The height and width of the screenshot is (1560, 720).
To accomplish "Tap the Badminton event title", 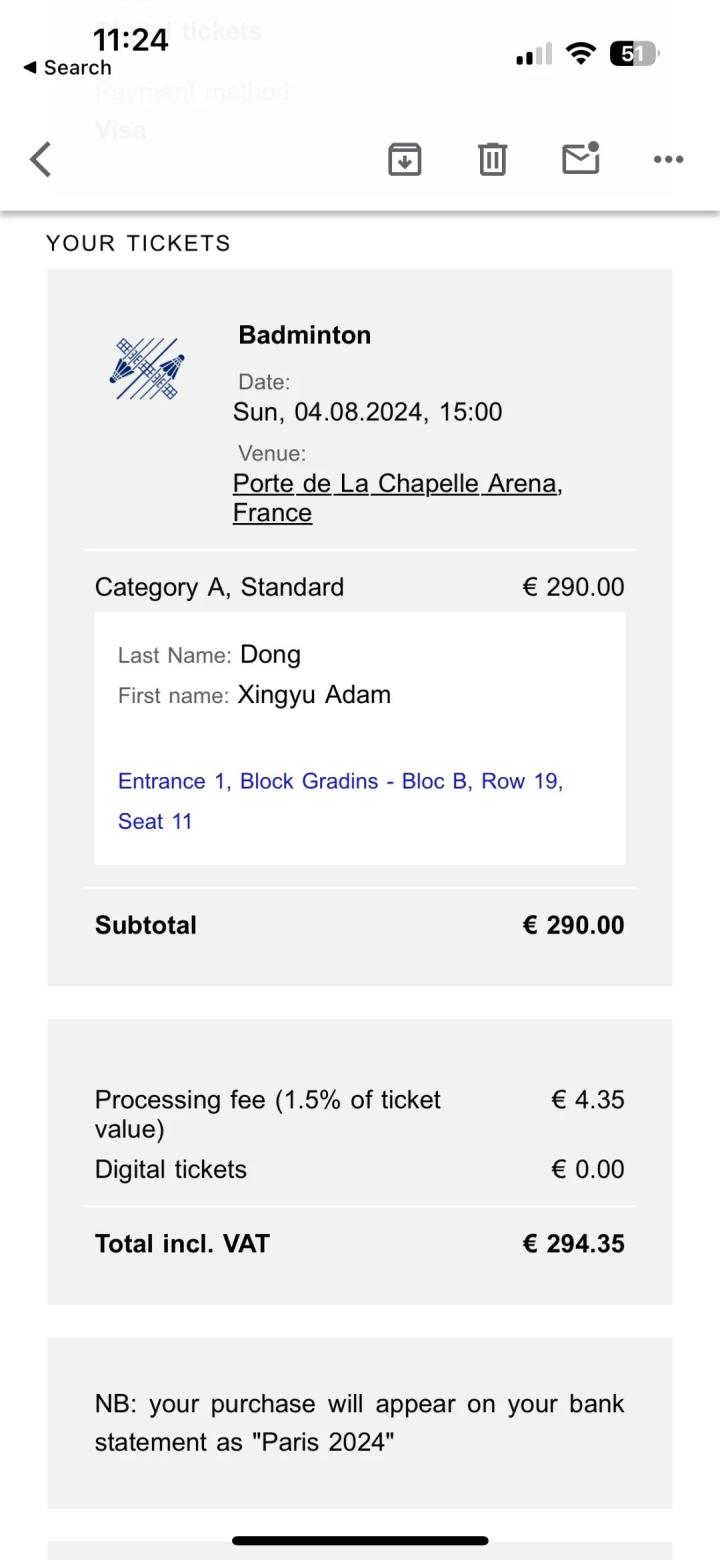I will tap(304, 335).
